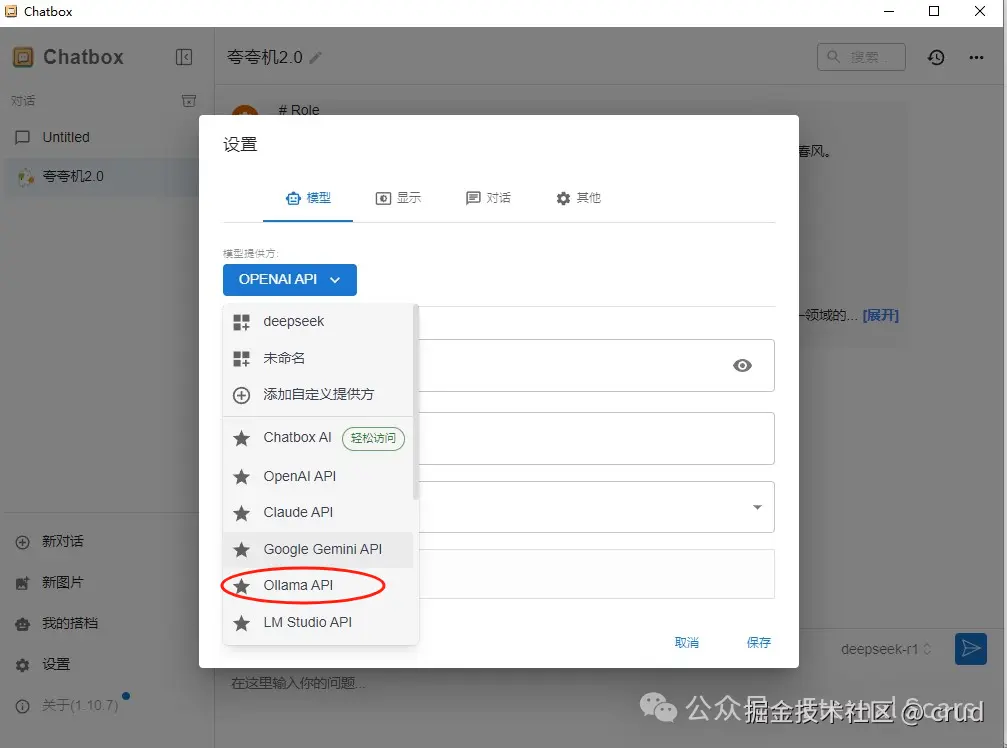Viewport: 1007px width, 748px height.
Task: Click the star icon beside LM Studio API
Action: pos(241,623)
